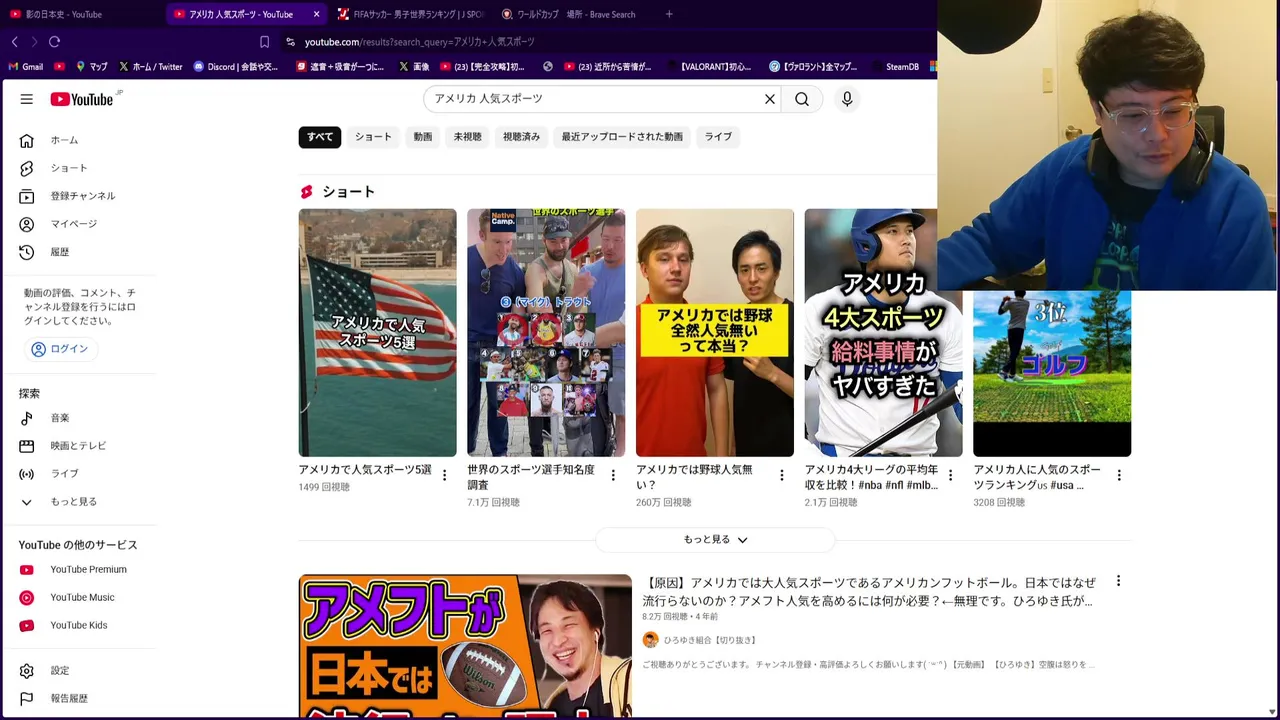This screenshot has width=1280, height=720.
Task: Open Gmail bookmark in bookmarks bar
Action: click(26, 67)
